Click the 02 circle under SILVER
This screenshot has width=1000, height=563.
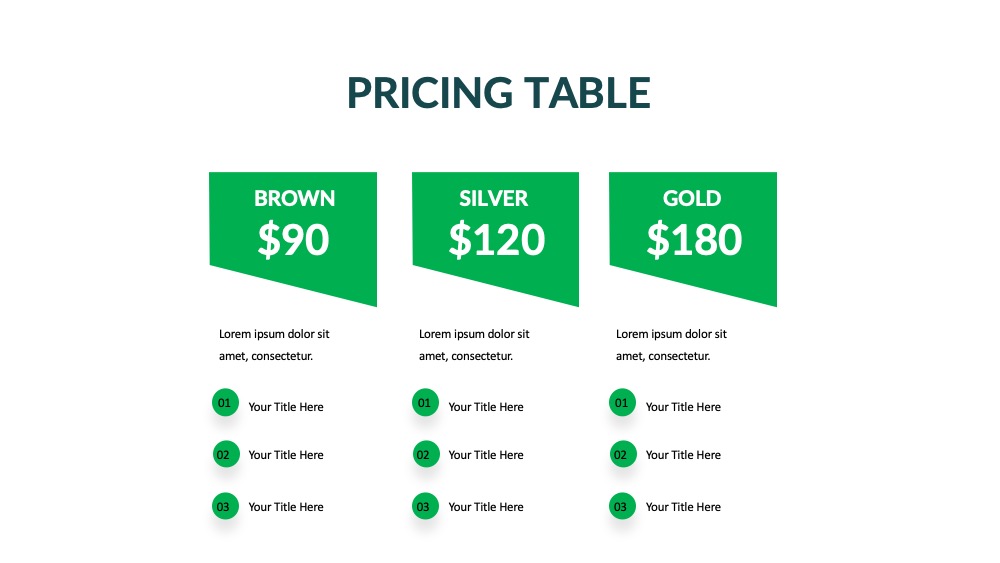[426, 454]
